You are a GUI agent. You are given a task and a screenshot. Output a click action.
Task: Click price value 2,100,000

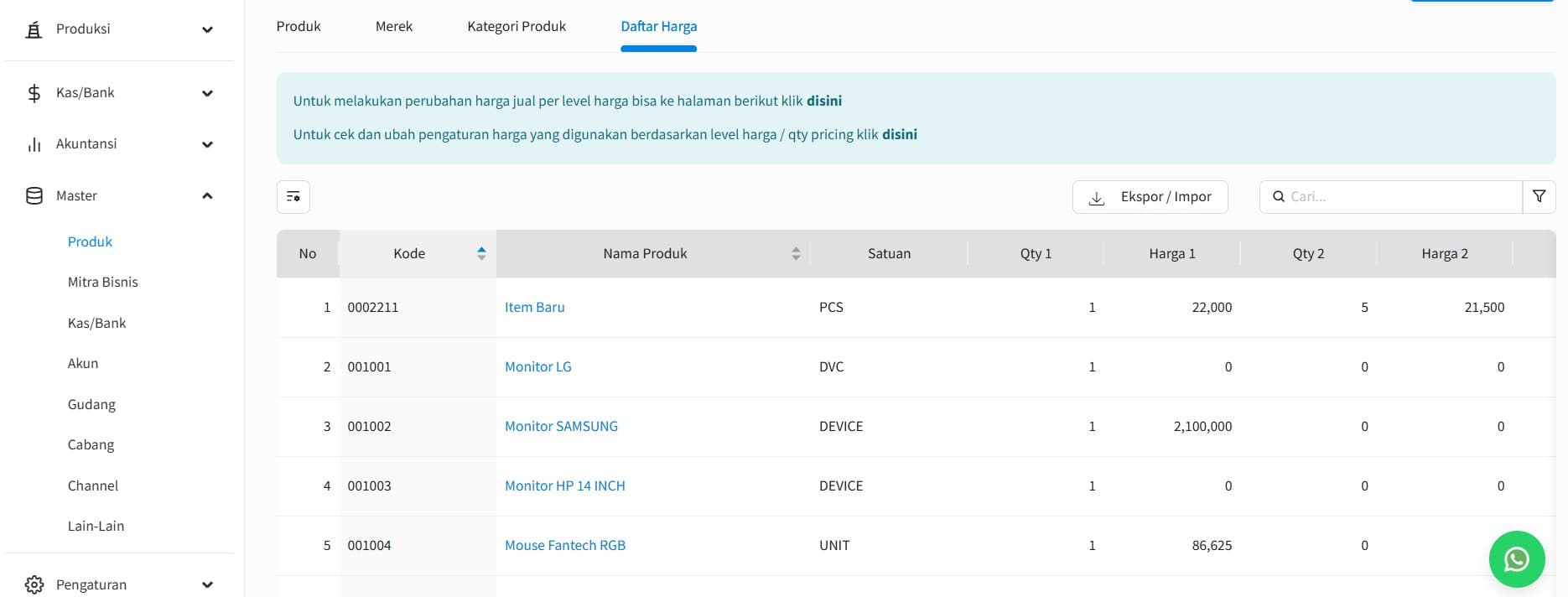[x=1202, y=426]
